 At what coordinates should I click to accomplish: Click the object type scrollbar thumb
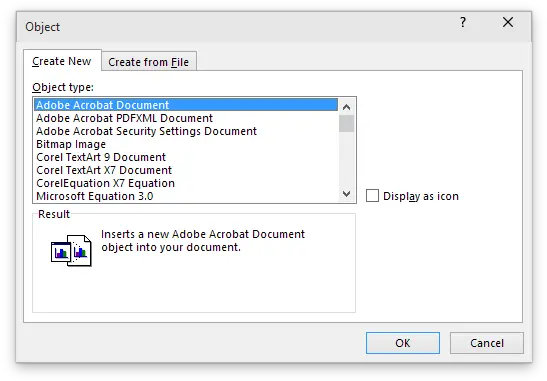[346, 124]
